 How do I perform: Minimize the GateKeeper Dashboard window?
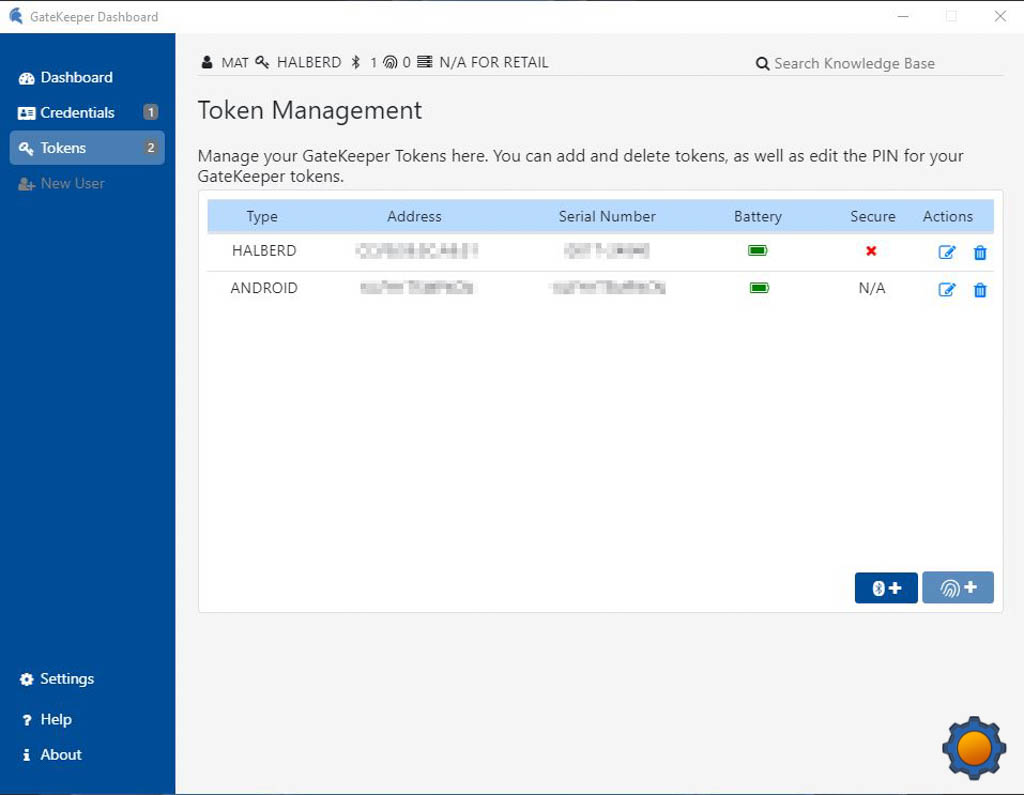(x=903, y=16)
